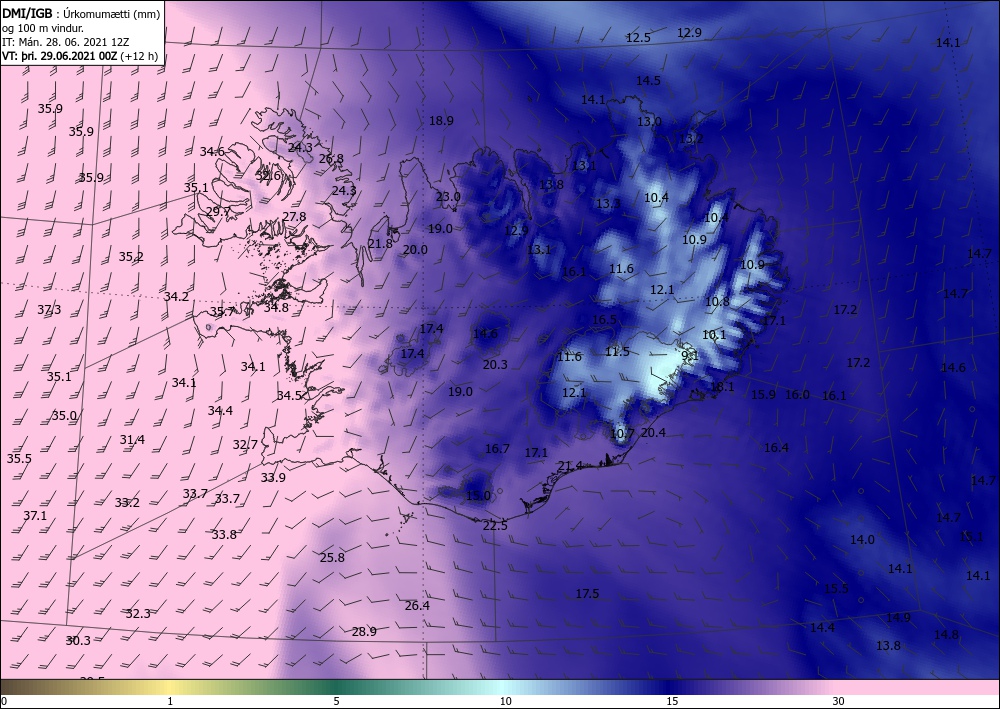Viewport: 1000px width, 709px height.
Task: Click the map value 33.9
Action: click(x=273, y=477)
